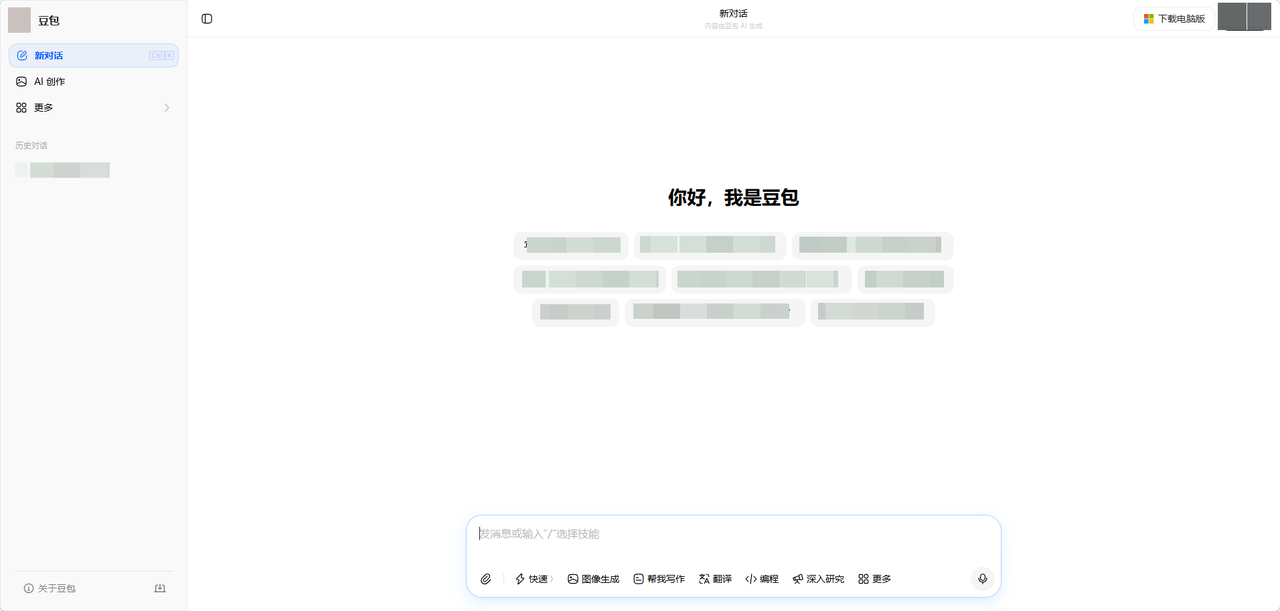Activate the 深入研究 skill
Screen dimensions: 1280x611
click(x=818, y=579)
